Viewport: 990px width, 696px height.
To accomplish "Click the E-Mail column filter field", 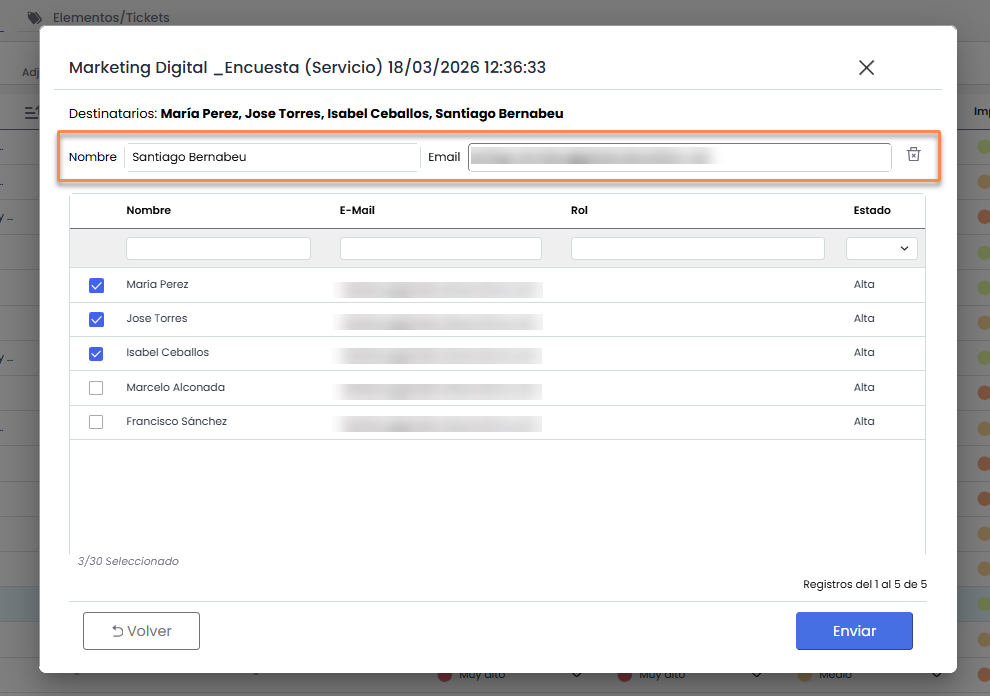I will tap(440, 248).
